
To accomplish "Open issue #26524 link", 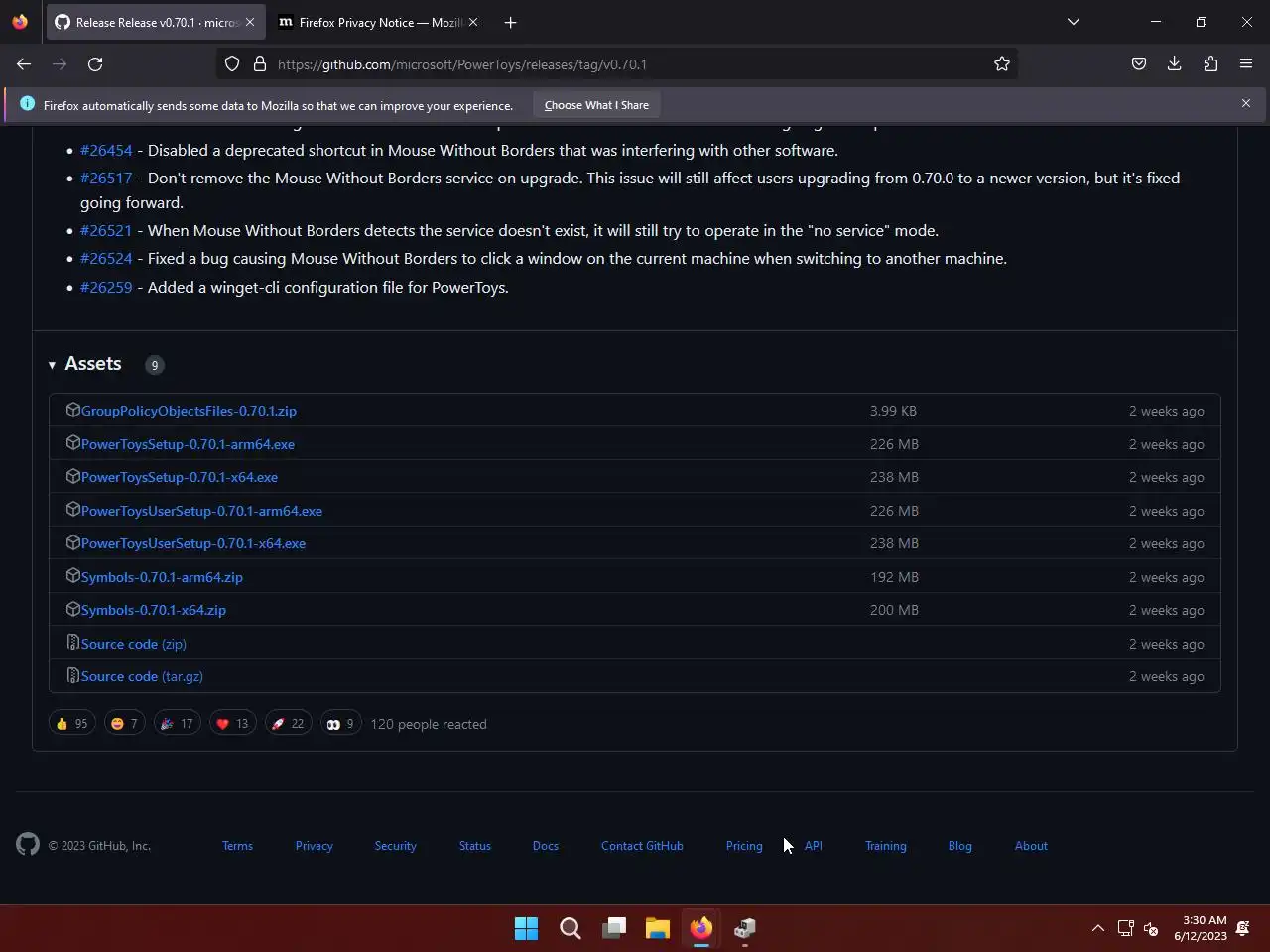I will (106, 258).
